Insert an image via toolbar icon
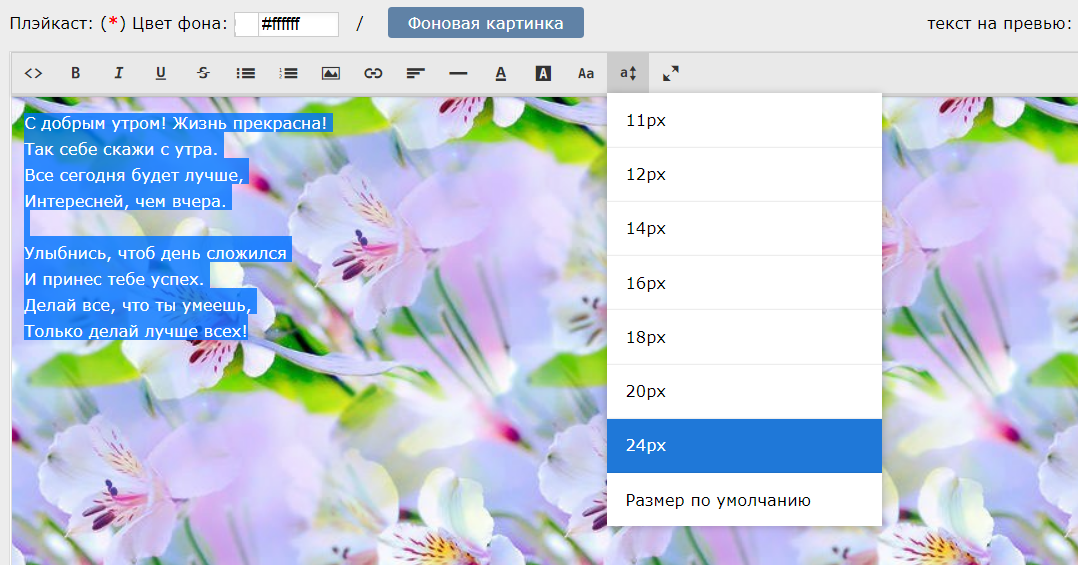This screenshot has height=565, width=1078. point(331,73)
